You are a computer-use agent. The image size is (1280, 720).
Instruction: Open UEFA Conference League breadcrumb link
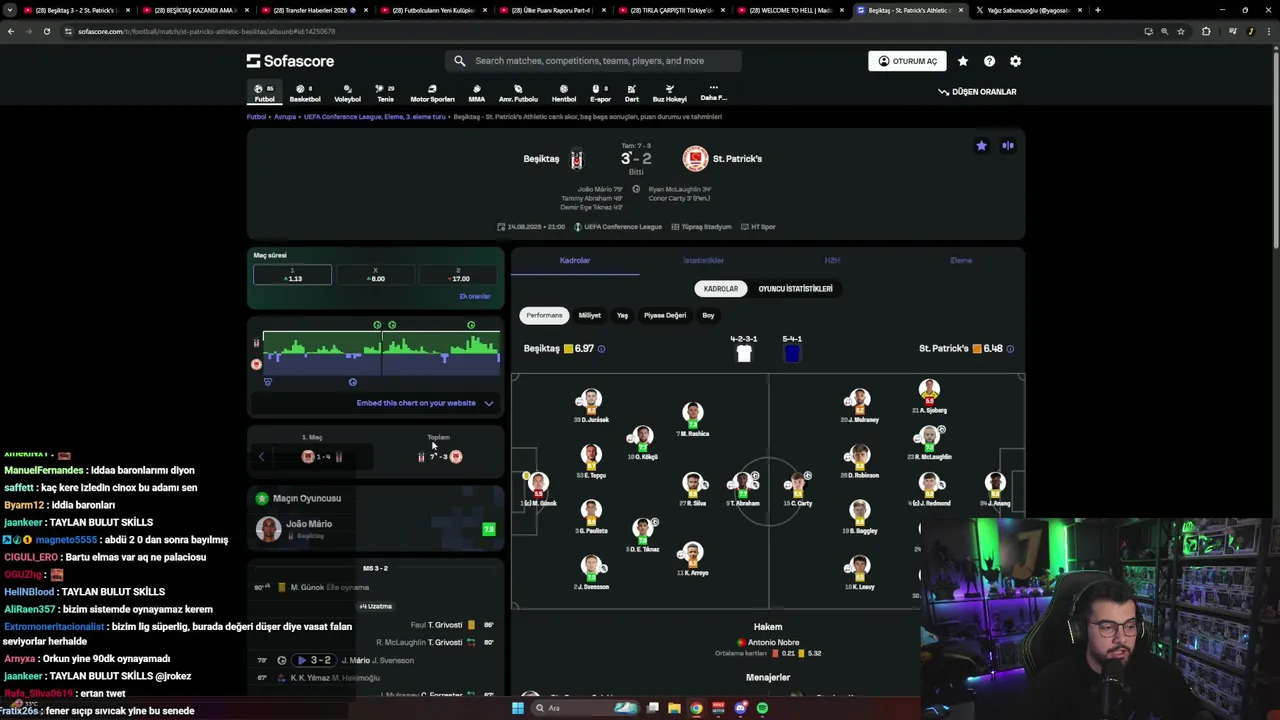(374, 117)
